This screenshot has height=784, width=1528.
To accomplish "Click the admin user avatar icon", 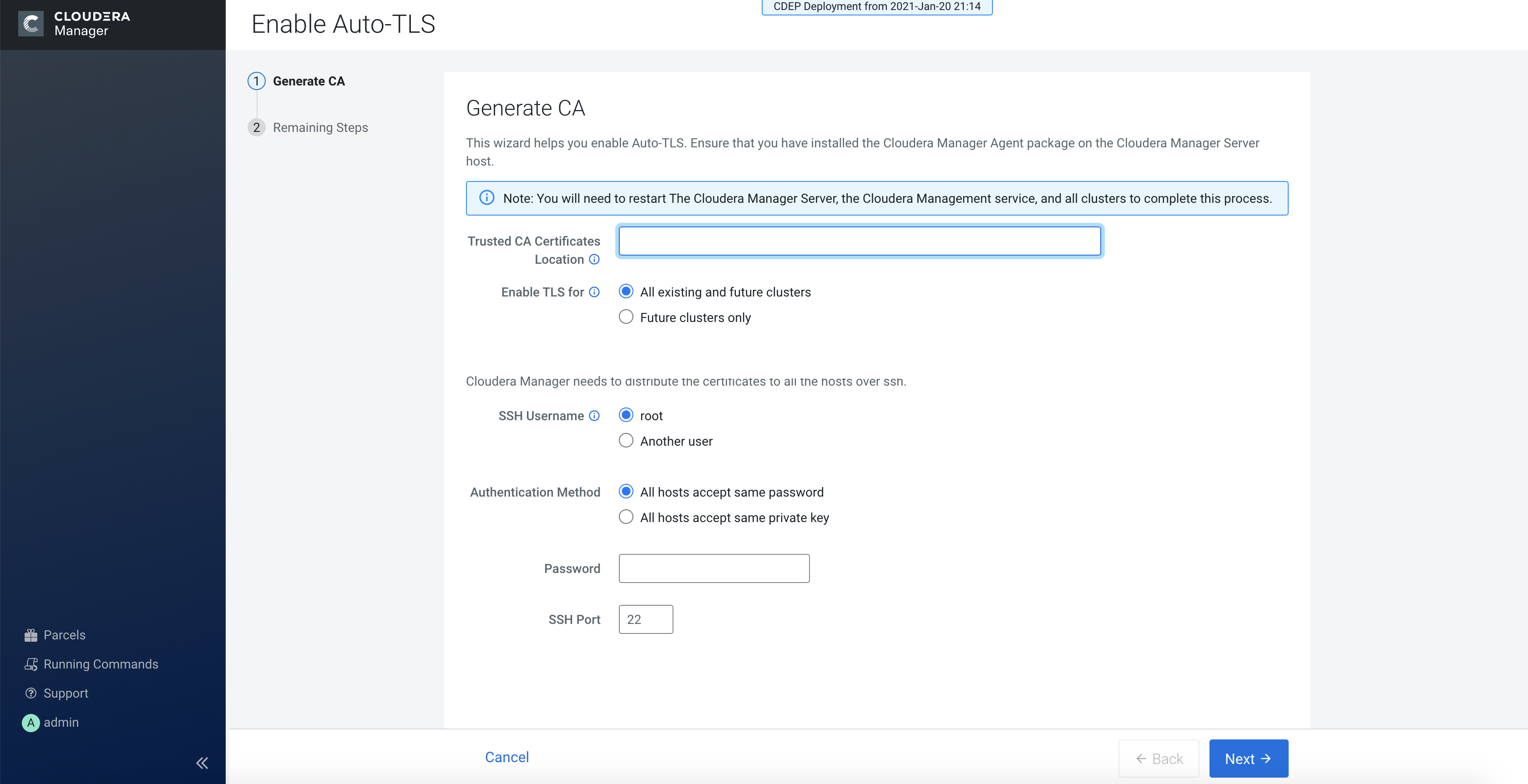I will [x=31, y=722].
